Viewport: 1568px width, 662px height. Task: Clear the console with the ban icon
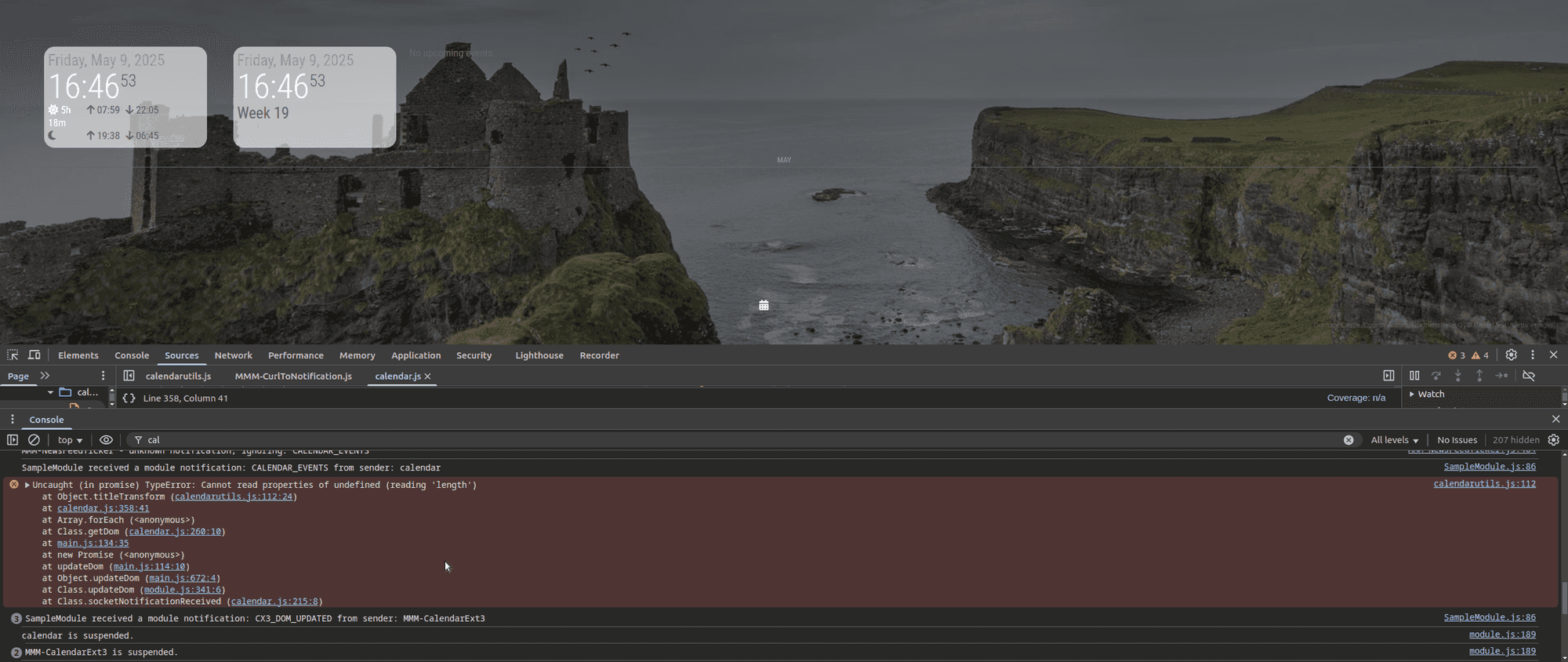34,440
